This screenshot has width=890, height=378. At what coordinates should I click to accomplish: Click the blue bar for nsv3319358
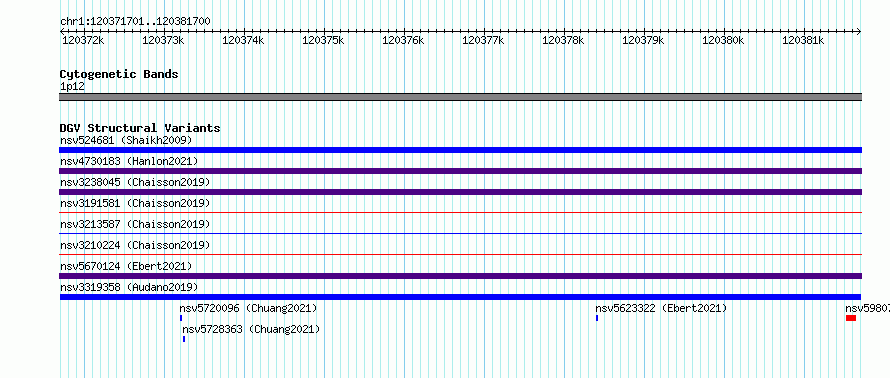click(460, 297)
